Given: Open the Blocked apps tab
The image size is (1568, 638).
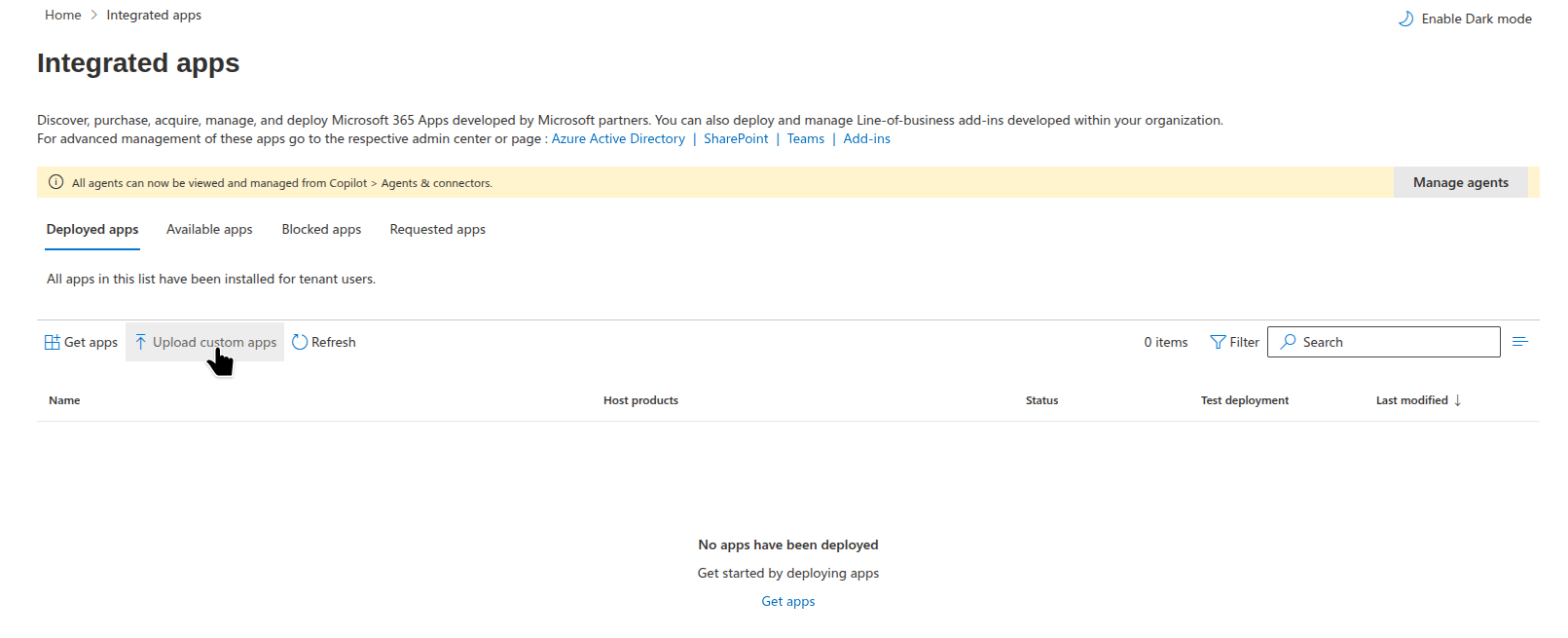Looking at the screenshot, I should (321, 230).
